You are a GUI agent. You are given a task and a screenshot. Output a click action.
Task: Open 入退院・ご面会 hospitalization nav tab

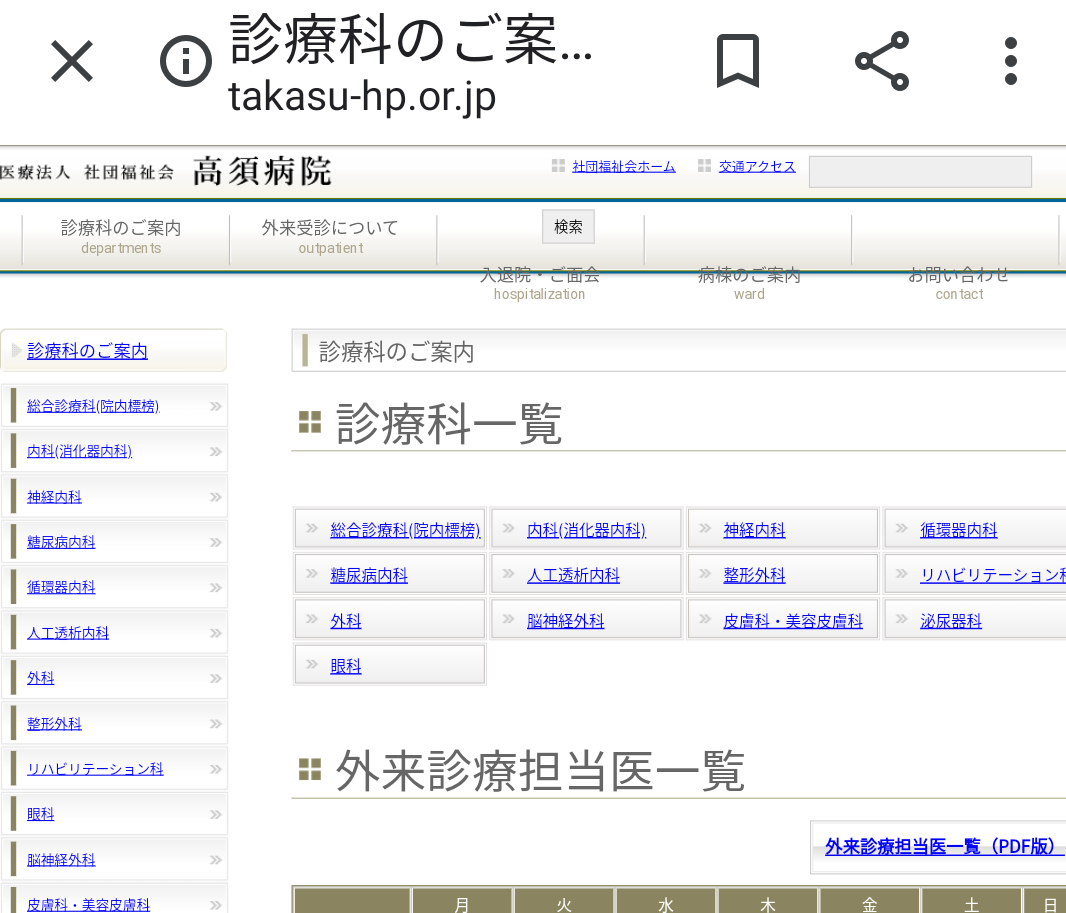coord(540,284)
